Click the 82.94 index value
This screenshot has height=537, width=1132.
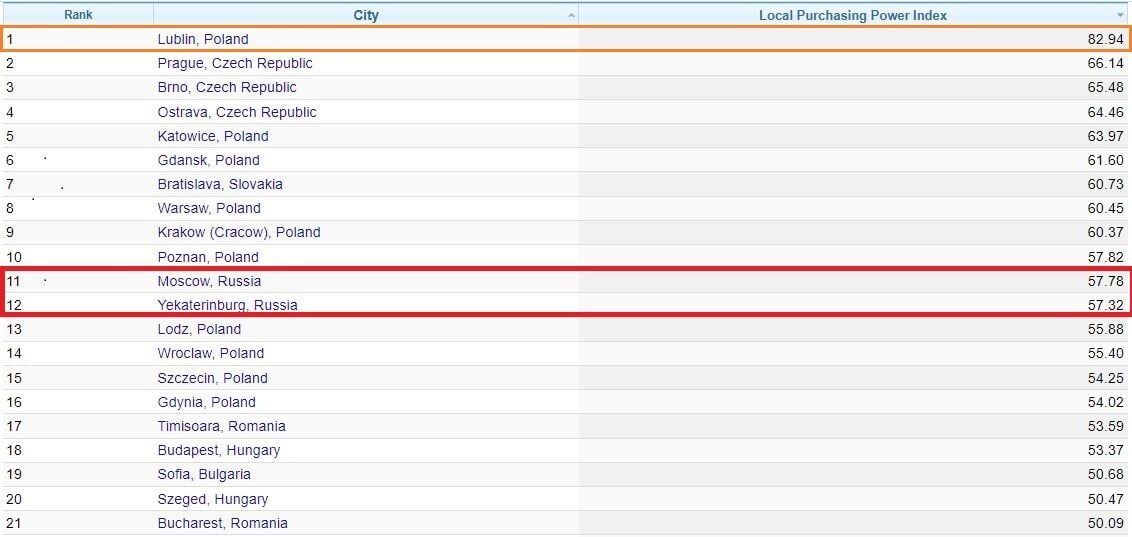[x=1105, y=39]
